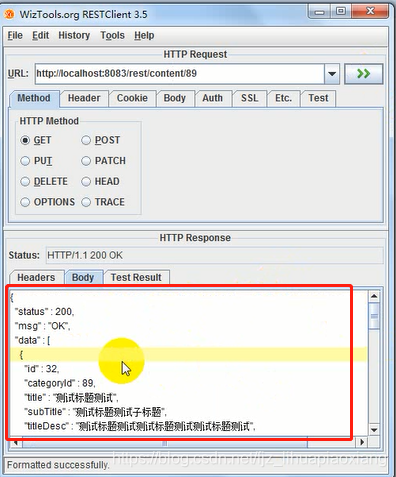Switch to the Header request tab
This screenshot has width=396, height=477.
tap(84, 98)
